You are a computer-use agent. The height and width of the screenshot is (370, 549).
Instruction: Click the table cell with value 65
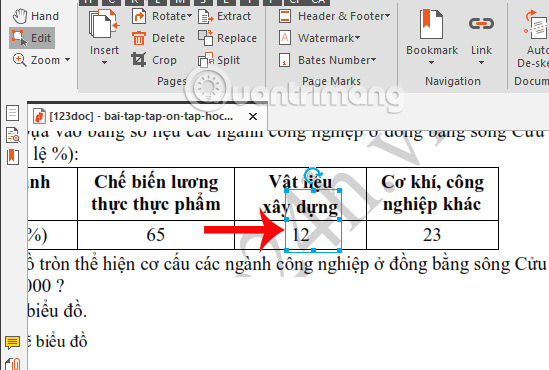coord(156,235)
